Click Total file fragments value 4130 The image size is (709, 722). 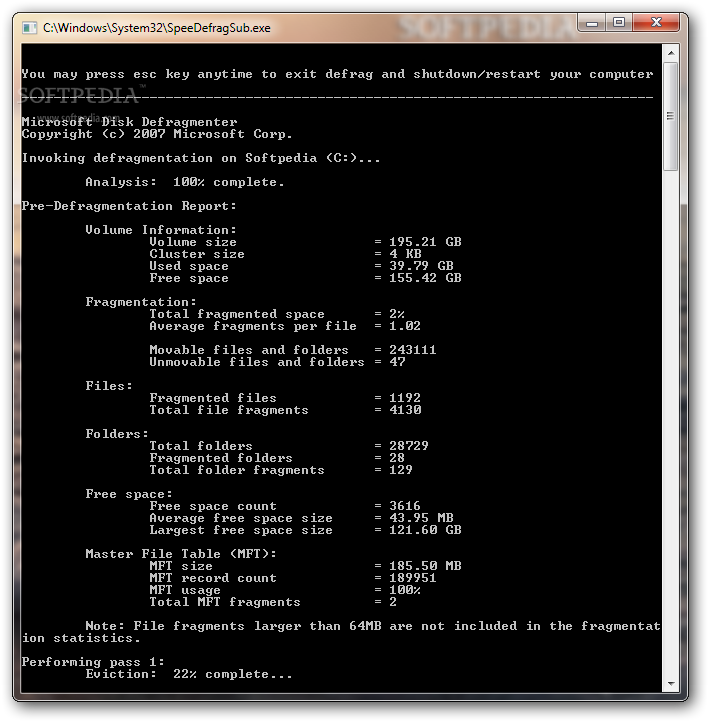[x=405, y=410]
